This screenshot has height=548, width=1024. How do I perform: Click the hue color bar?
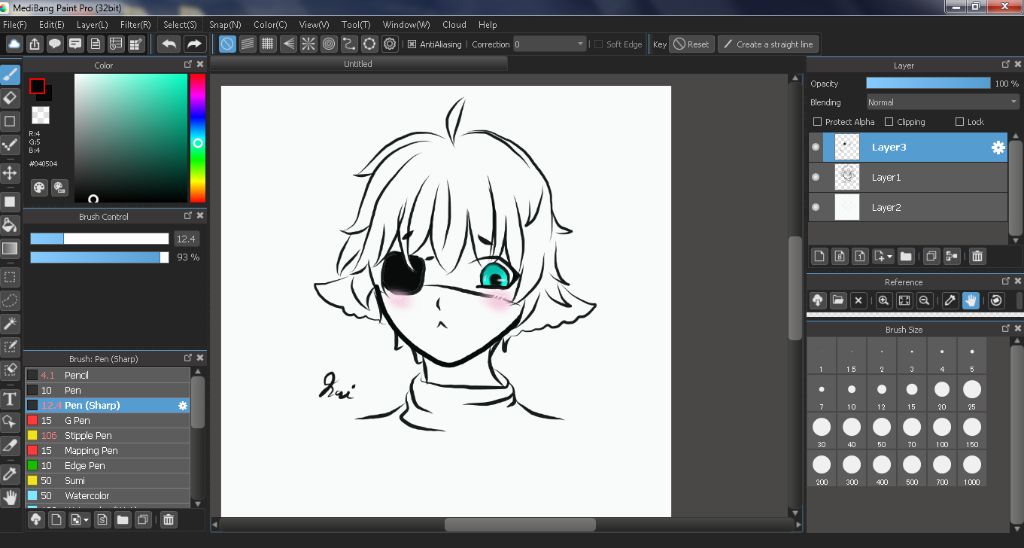coord(197,138)
